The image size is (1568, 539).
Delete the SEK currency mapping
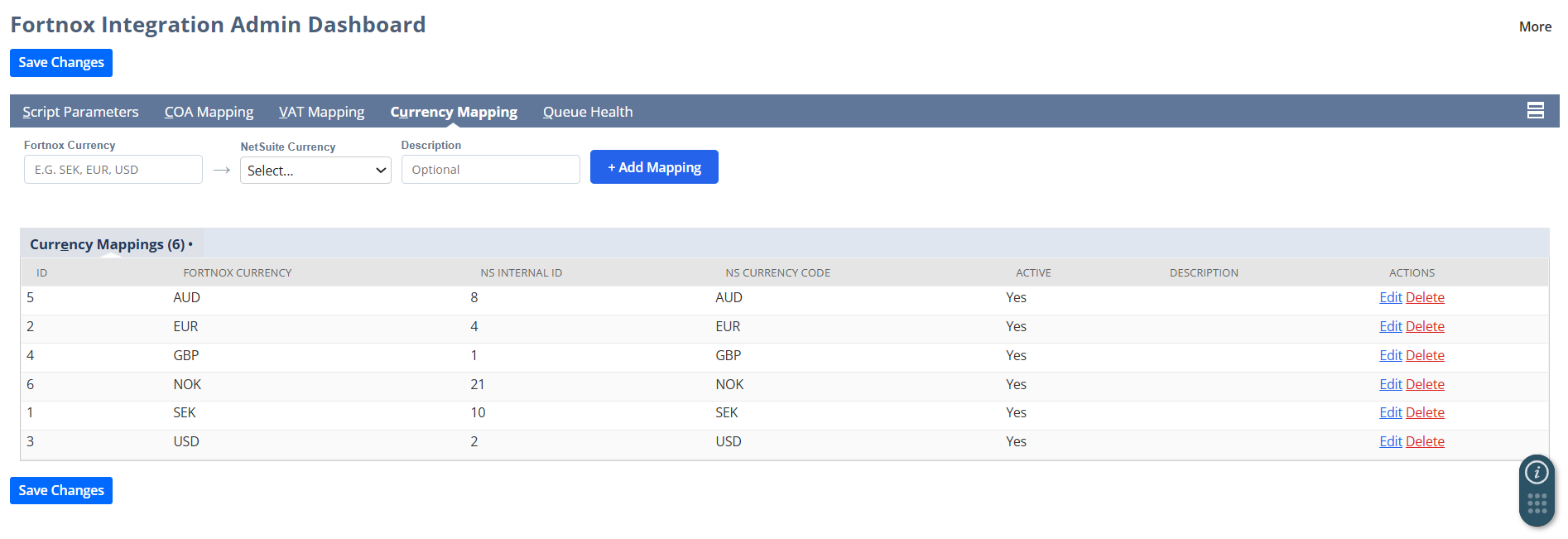point(1425,412)
